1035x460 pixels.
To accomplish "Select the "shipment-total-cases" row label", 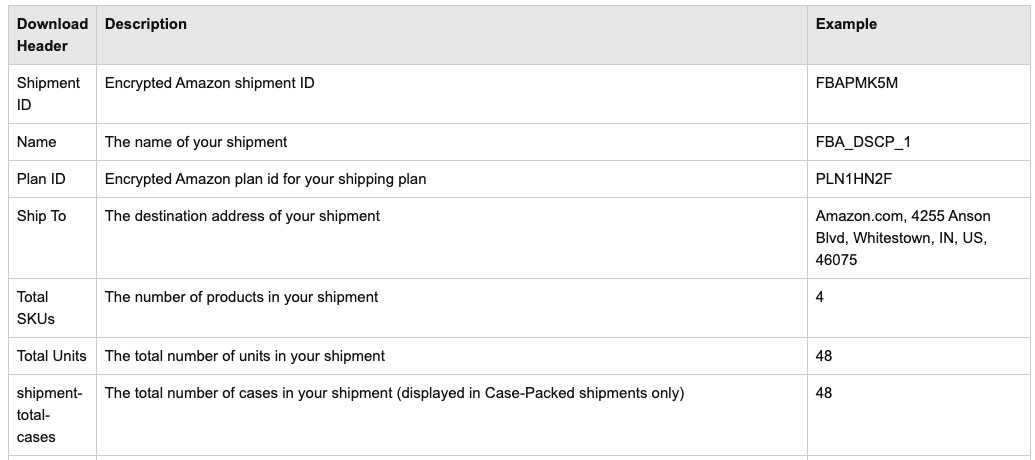I will (x=45, y=415).
